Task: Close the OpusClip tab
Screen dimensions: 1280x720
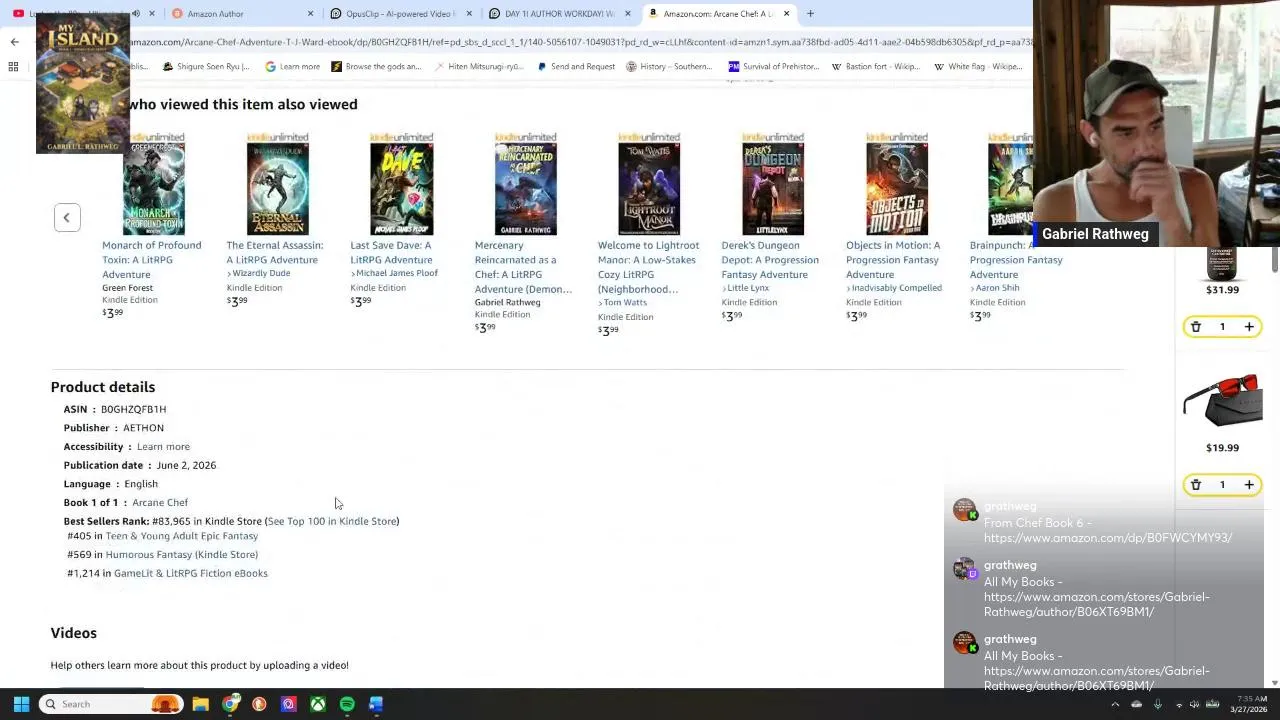Action: click(469, 14)
